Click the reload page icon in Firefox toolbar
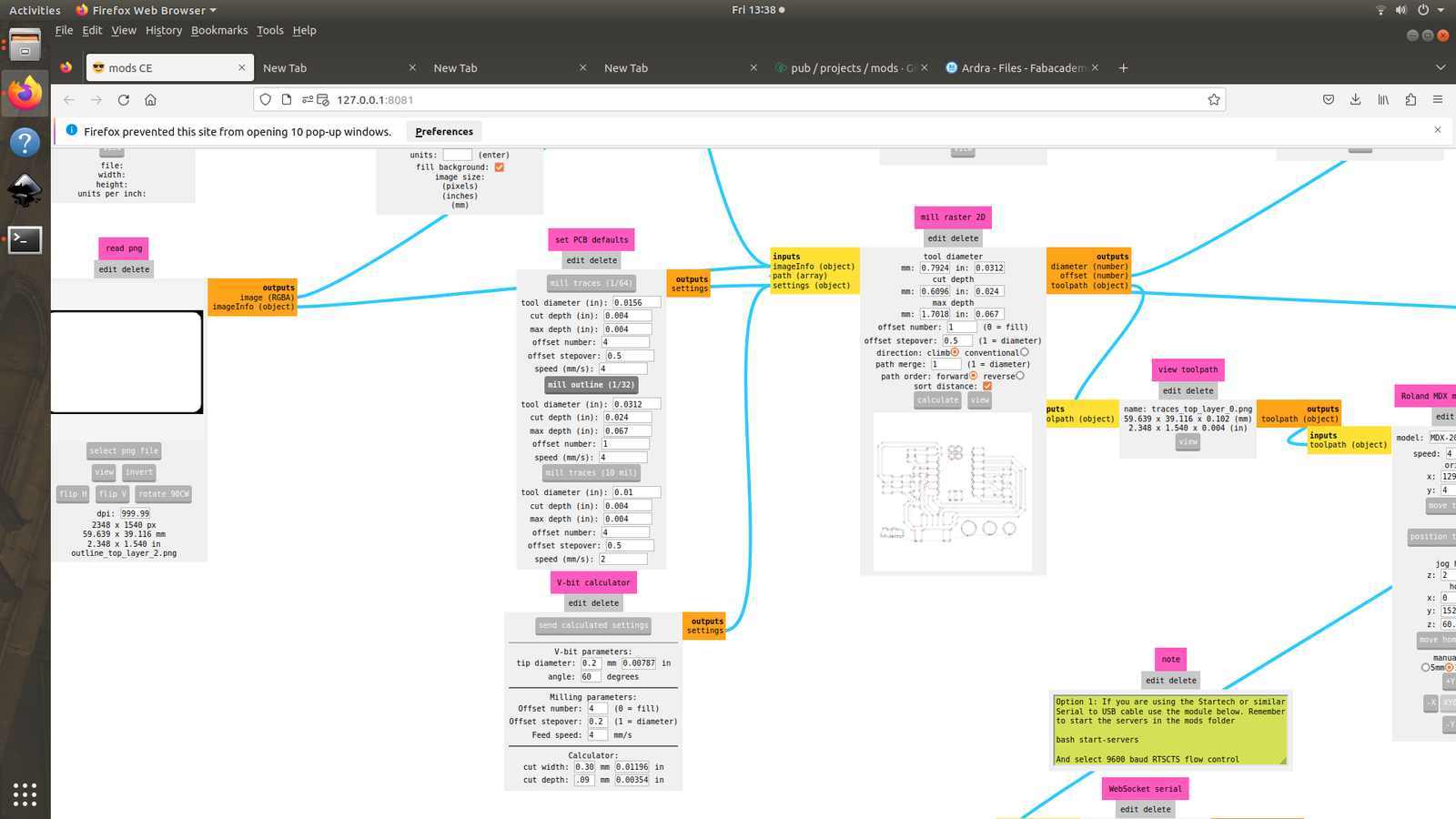 [123, 99]
